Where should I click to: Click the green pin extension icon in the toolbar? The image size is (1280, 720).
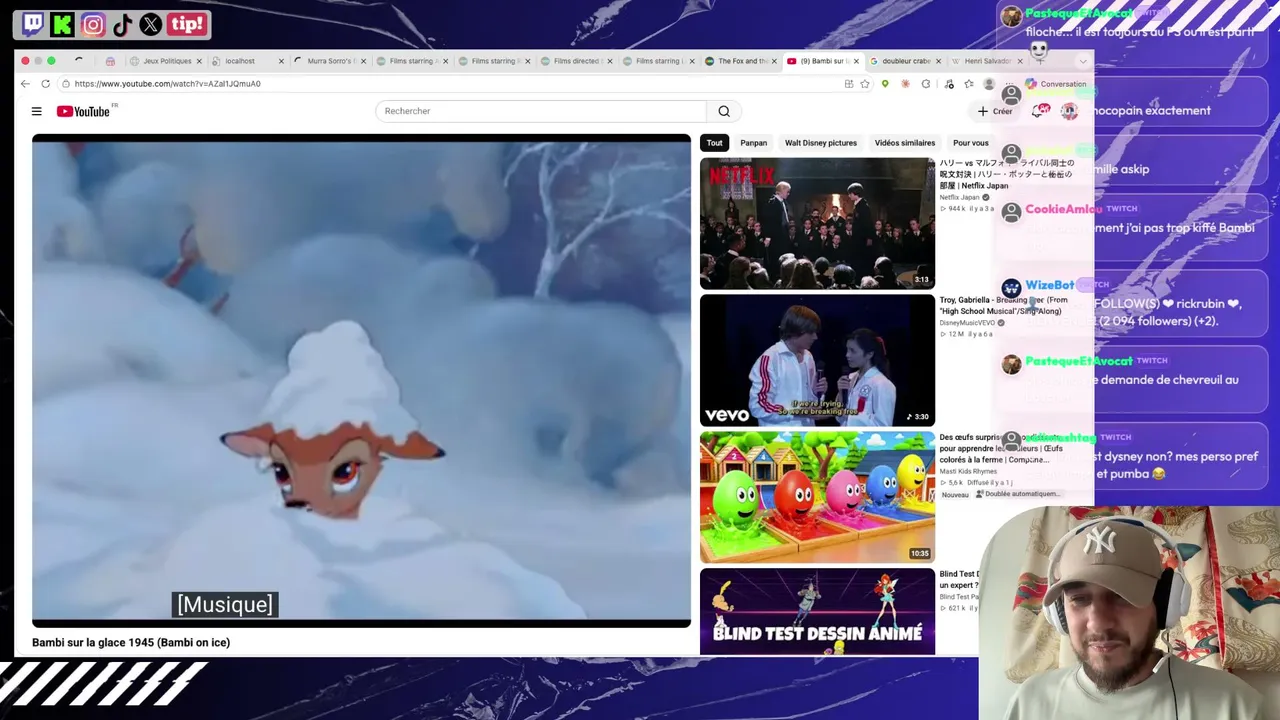pos(885,84)
